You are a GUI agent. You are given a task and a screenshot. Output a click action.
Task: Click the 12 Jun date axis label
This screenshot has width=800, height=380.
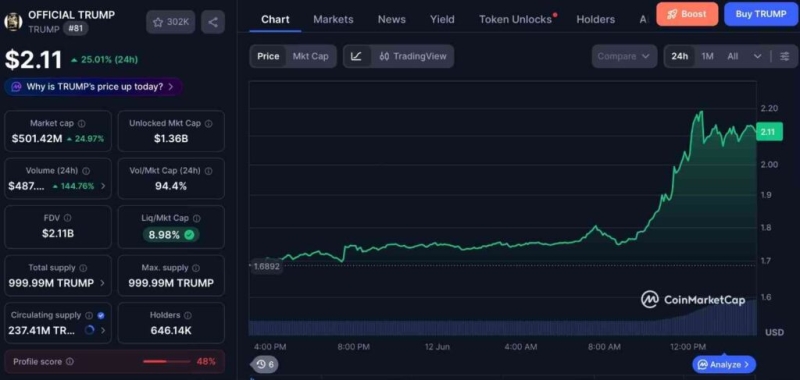tap(437, 347)
